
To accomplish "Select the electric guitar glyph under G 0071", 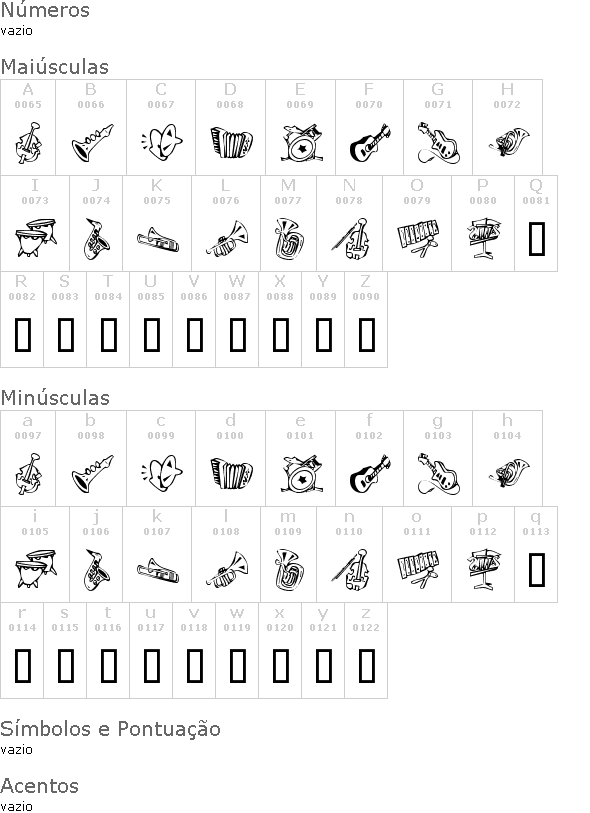I will [438, 143].
